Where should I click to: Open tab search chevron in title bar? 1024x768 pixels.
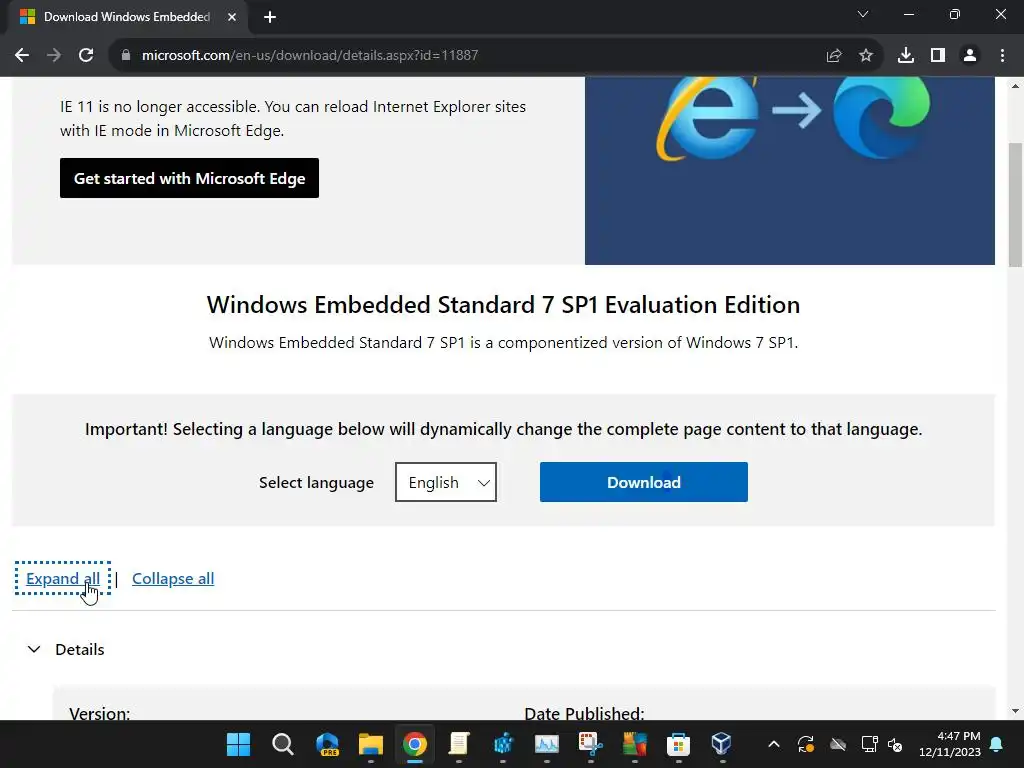tap(863, 14)
